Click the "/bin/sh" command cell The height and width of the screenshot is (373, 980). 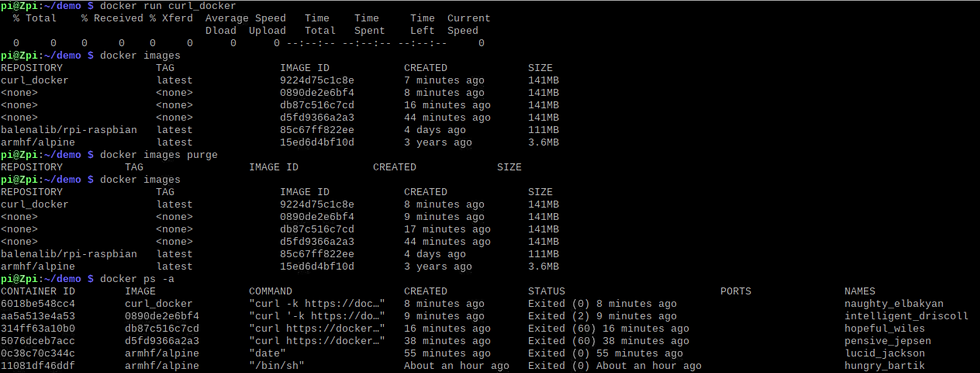[x=277, y=366]
